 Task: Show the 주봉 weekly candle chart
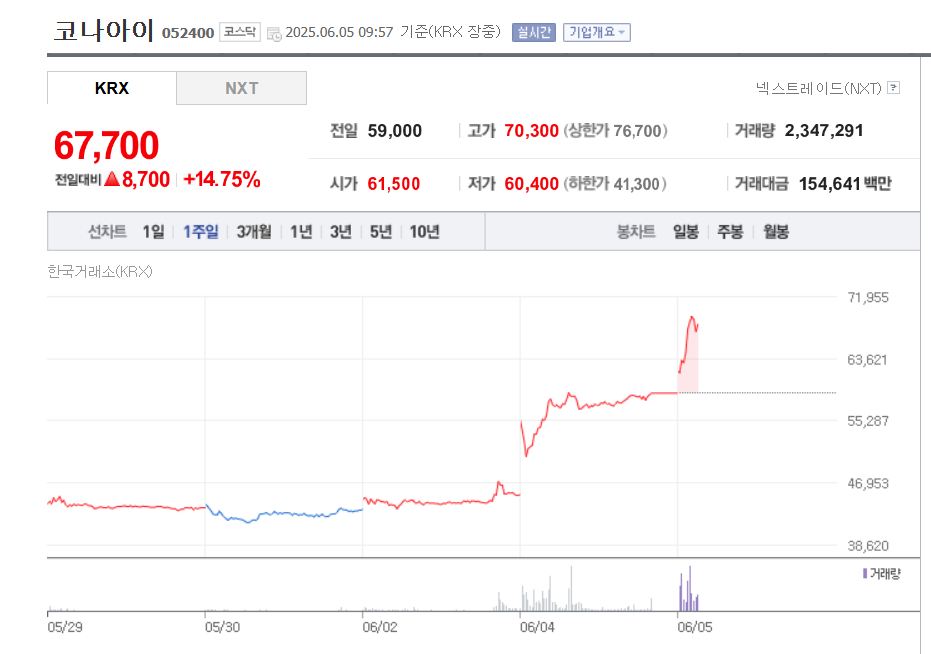click(x=730, y=232)
